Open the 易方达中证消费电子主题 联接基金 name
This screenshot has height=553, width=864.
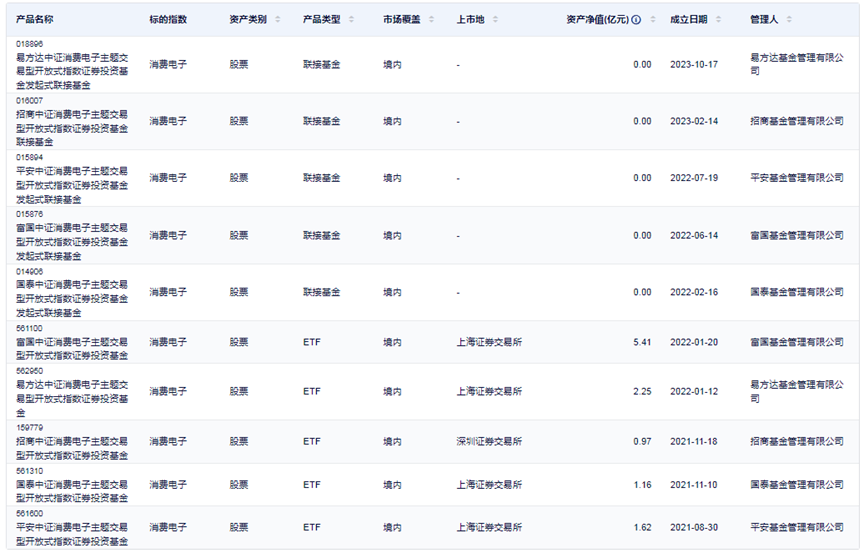click(x=72, y=72)
